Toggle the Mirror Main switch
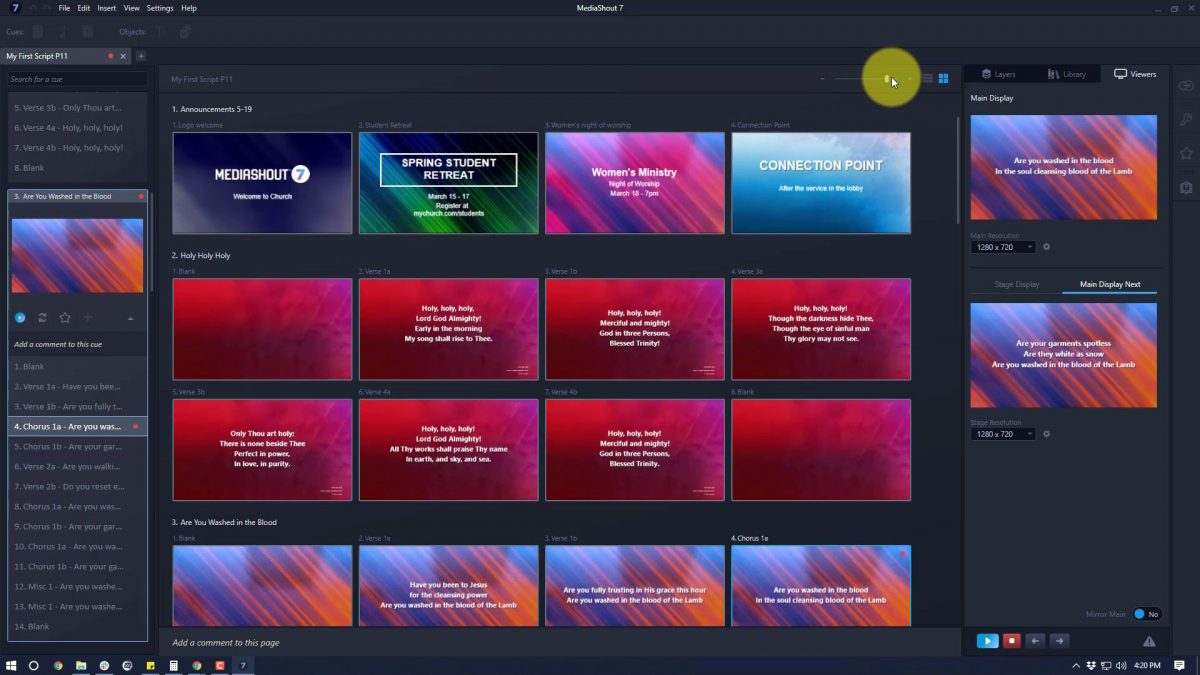This screenshot has height=675, width=1200. (1146, 614)
